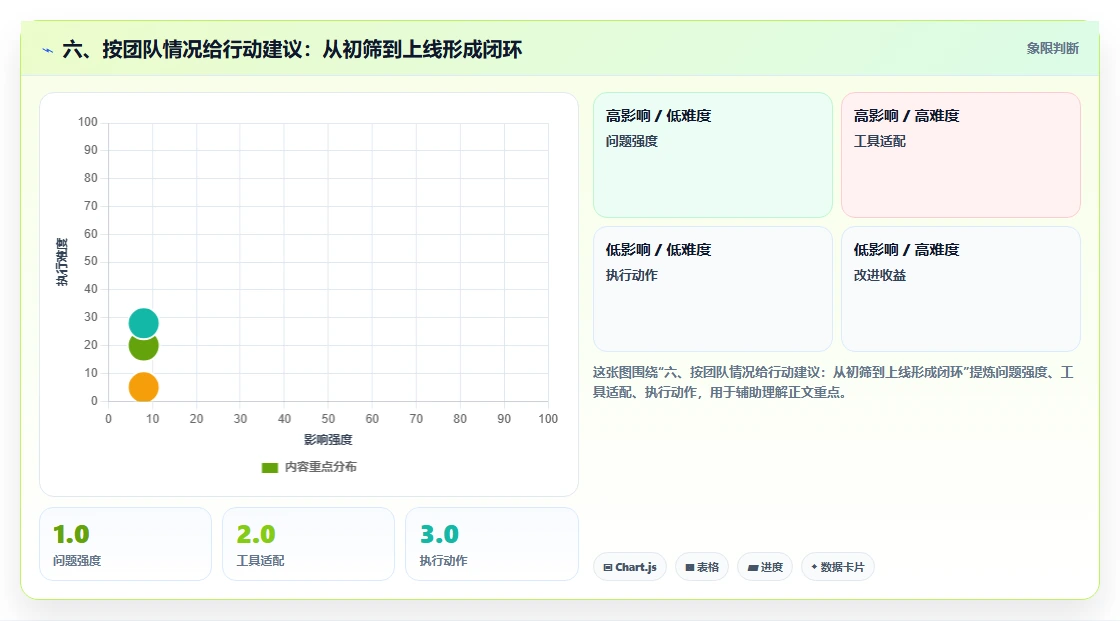
Task: Click 工具适配 in the pink quadrant card
Action: pyautogui.click(x=879, y=141)
